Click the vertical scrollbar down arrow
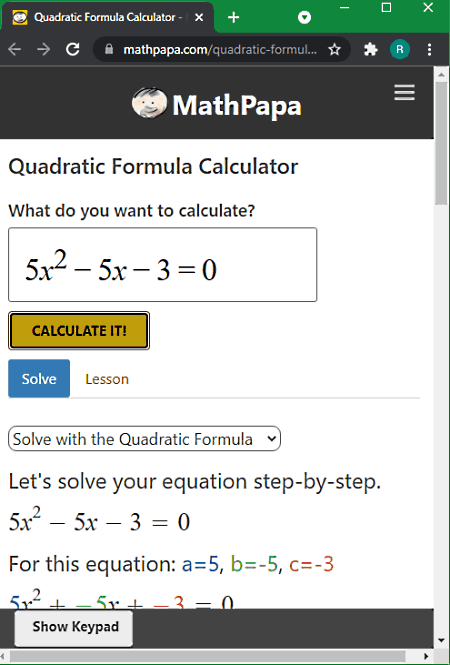This screenshot has width=450, height=665. [x=442, y=640]
